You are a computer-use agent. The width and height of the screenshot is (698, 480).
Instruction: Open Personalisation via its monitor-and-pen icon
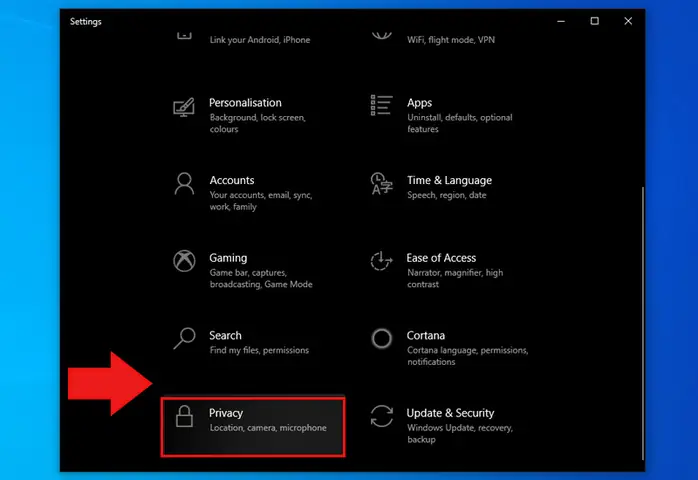click(184, 107)
